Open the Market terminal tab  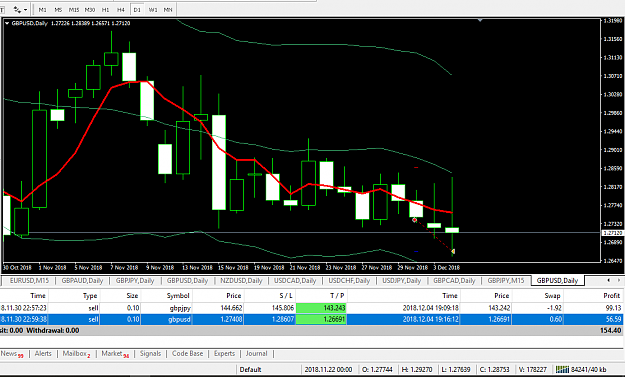click(115, 354)
